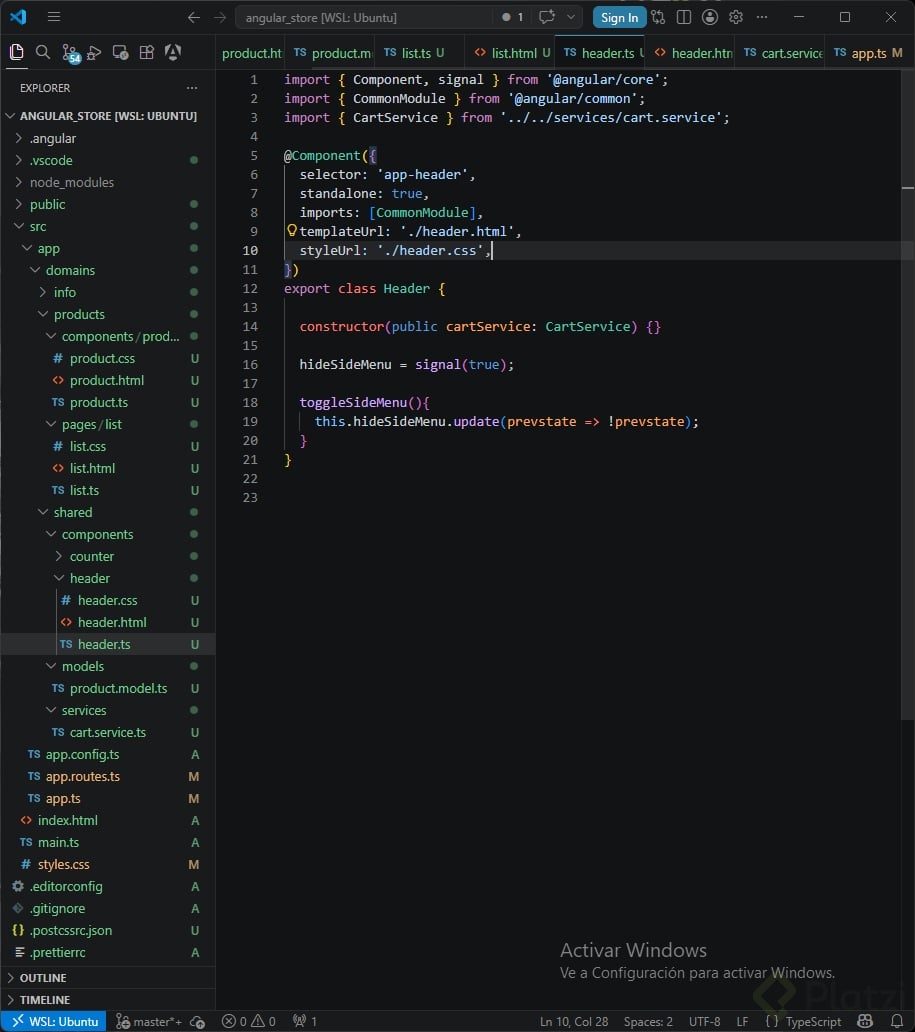Open the Search view in activity bar
915x1032 pixels.
click(43, 53)
